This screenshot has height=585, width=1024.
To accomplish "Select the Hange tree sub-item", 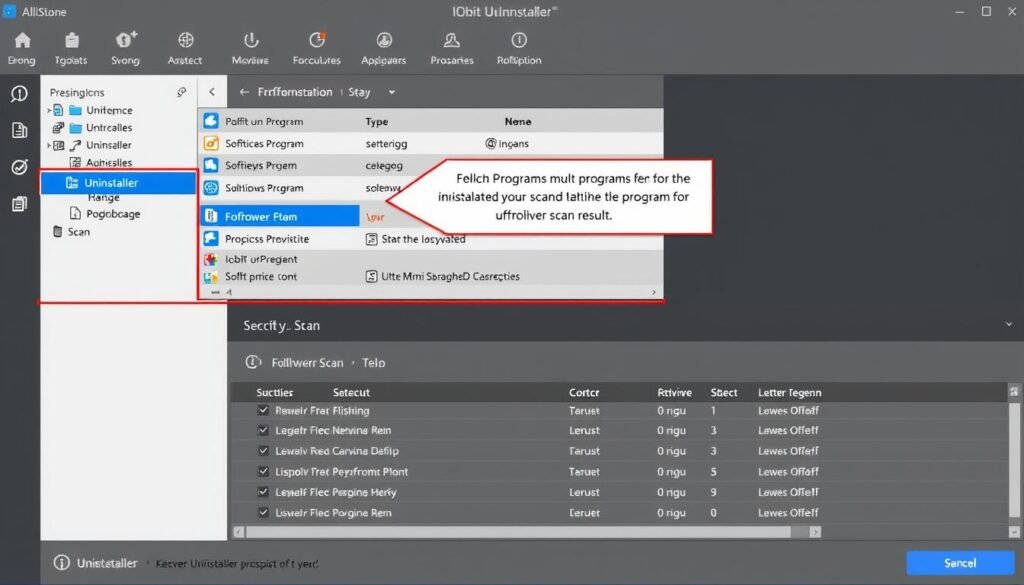I will [x=103, y=197].
